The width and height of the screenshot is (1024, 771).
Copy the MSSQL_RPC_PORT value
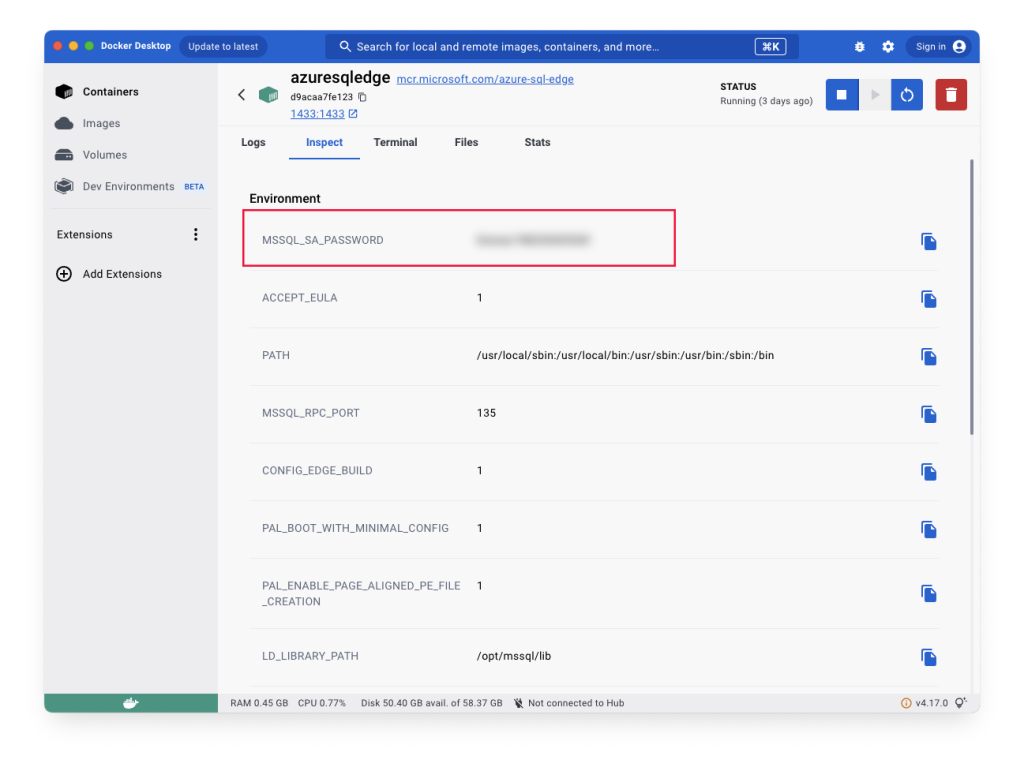pyautogui.click(x=929, y=414)
